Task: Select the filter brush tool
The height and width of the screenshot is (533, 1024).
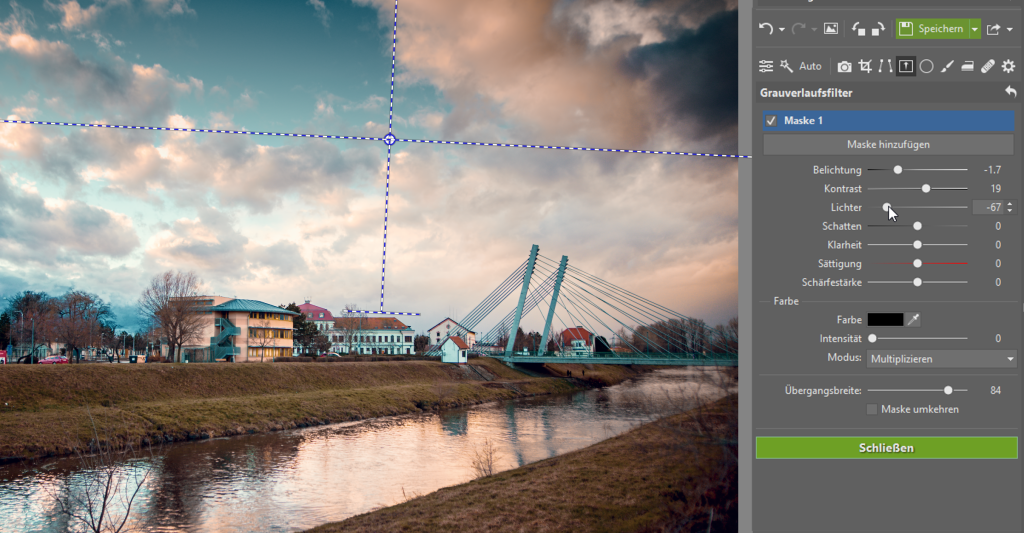Action: (947, 66)
